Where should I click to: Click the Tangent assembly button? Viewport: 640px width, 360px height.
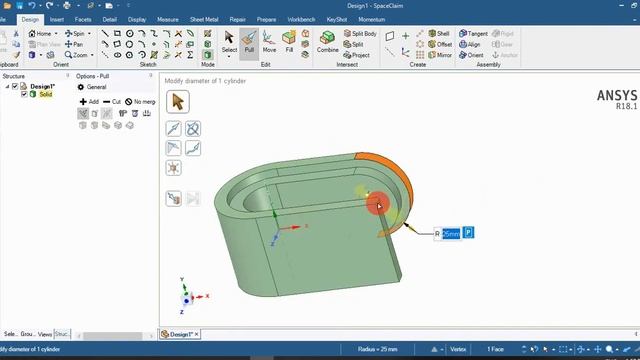[473, 33]
